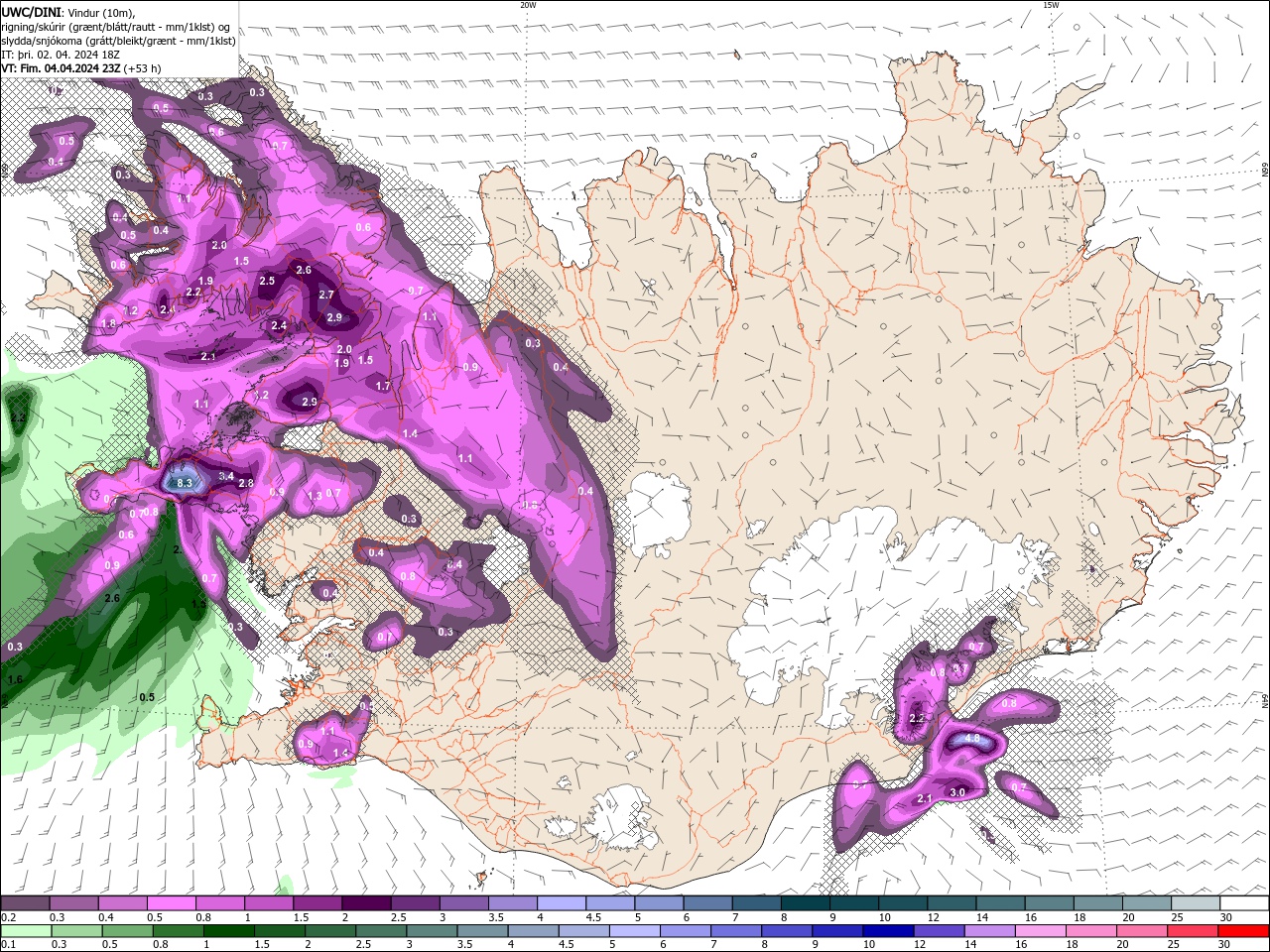Click the '0.1' label in bottom legend row

[8, 944]
